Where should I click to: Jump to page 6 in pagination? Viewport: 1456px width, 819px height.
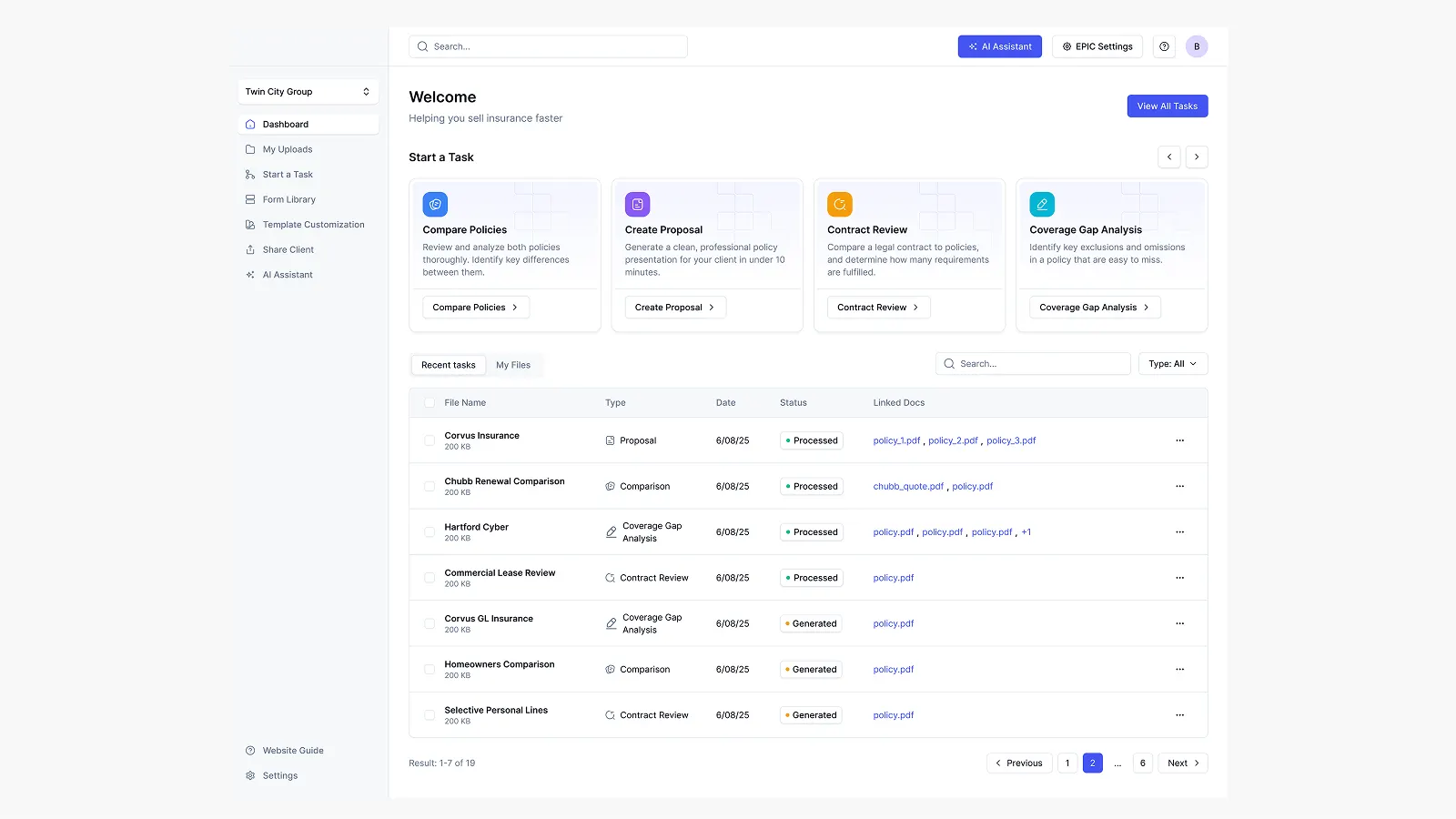(1143, 763)
